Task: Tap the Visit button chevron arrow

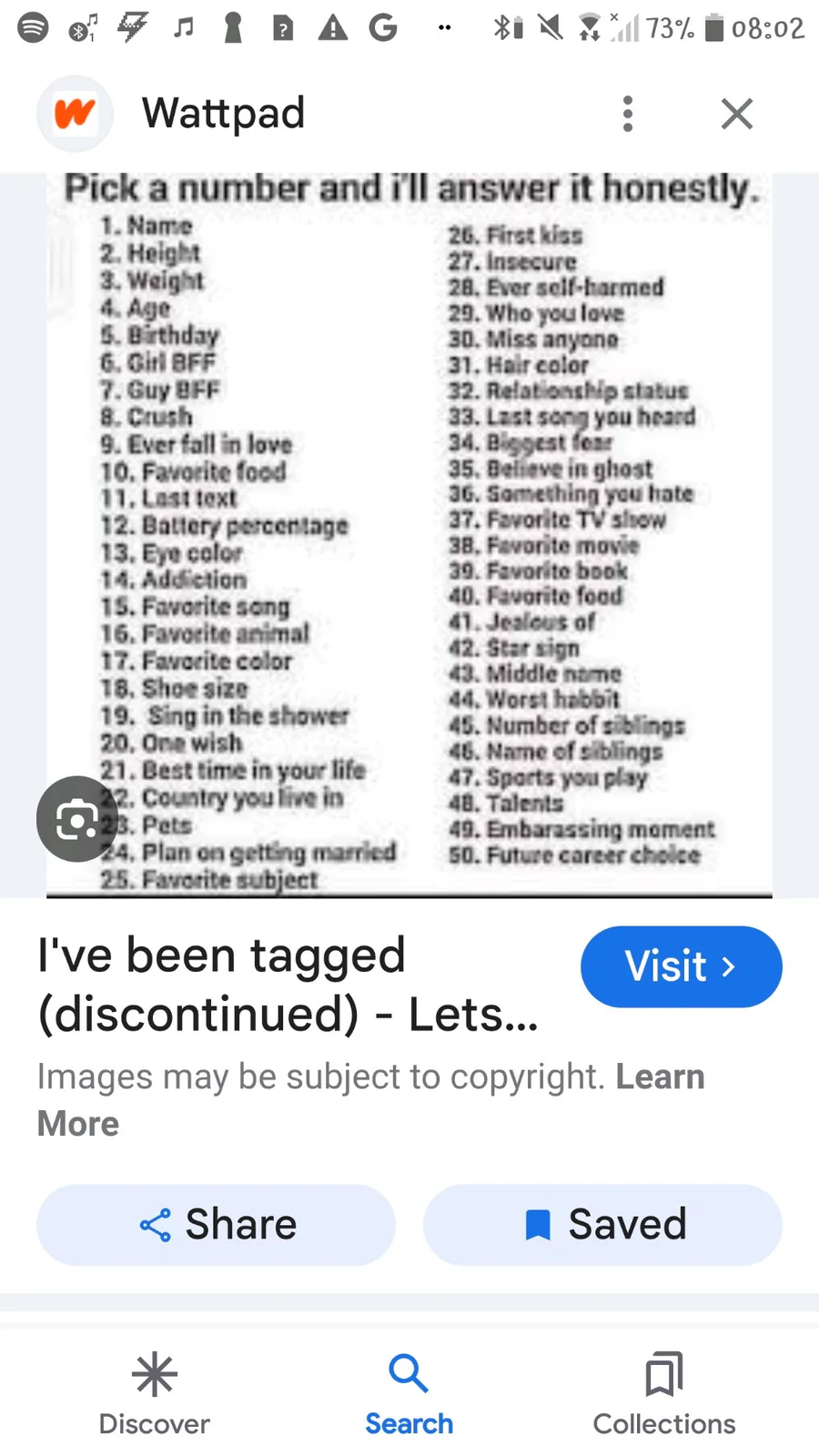Action: [727, 966]
